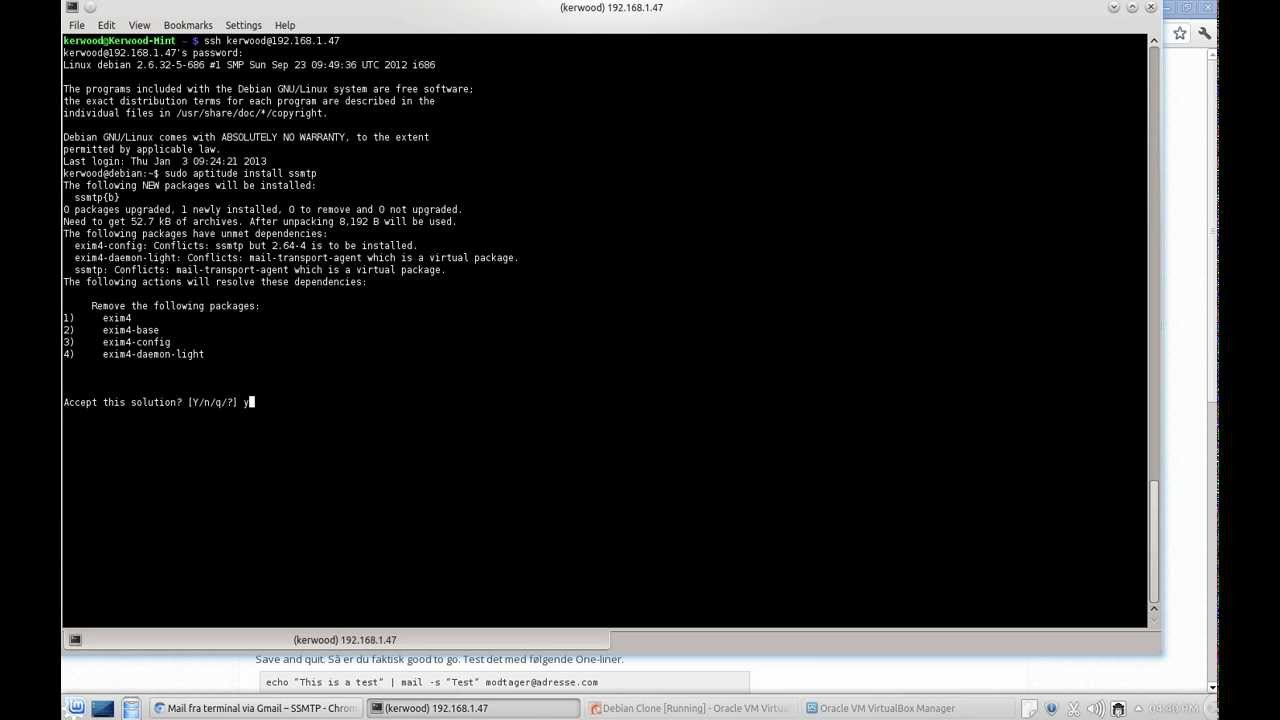This screenshot has width=1280, height=720.
Task: Click the Chrome page scroll down arrow
Action: point(1213,688)
